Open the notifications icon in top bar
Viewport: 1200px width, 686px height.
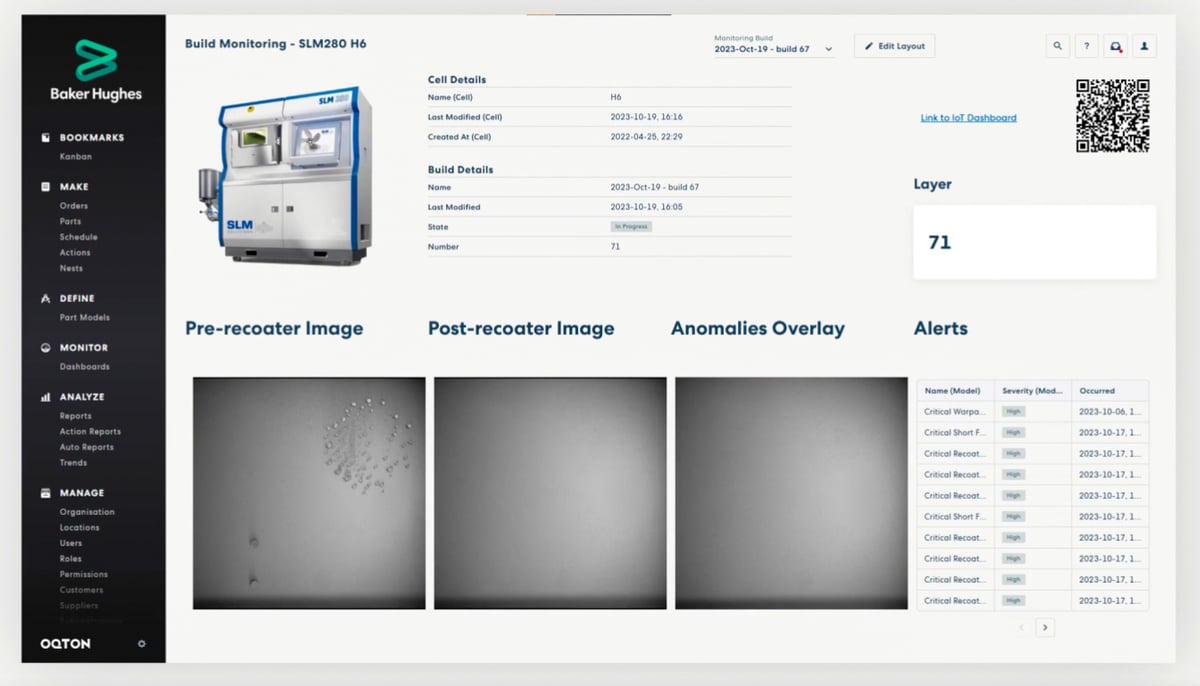coord(1115,46)
